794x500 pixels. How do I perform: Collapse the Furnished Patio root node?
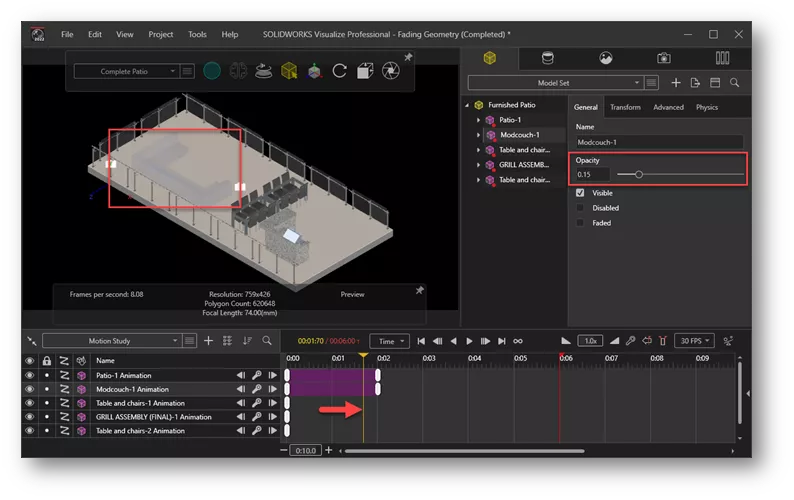pos(467,105)
